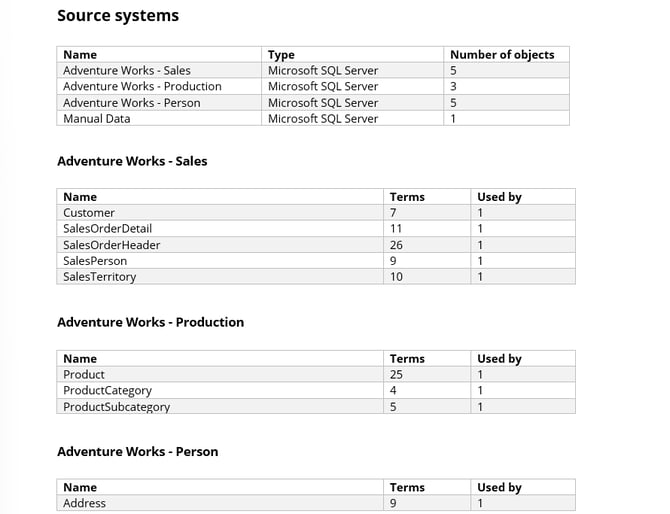This screenshot has width=670, height=514.
Task: Click the Address row
Action: 316,503
